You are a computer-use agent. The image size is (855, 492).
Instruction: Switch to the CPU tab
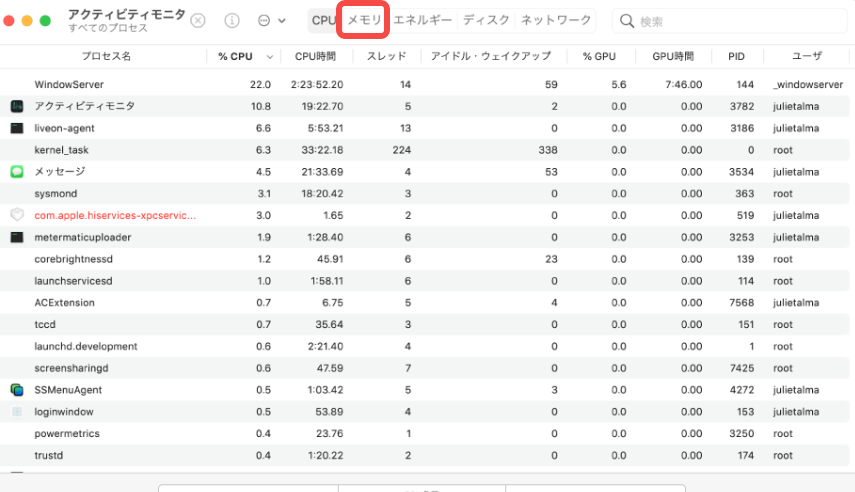323,21
